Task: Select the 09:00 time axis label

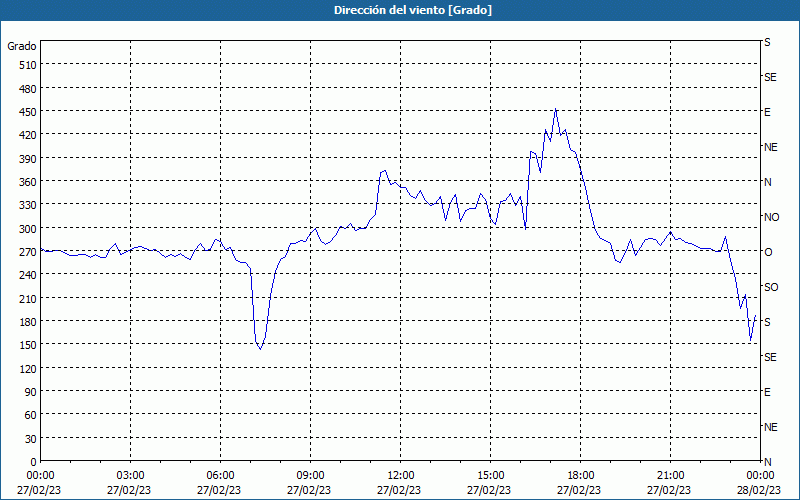Action: [310, 476]
